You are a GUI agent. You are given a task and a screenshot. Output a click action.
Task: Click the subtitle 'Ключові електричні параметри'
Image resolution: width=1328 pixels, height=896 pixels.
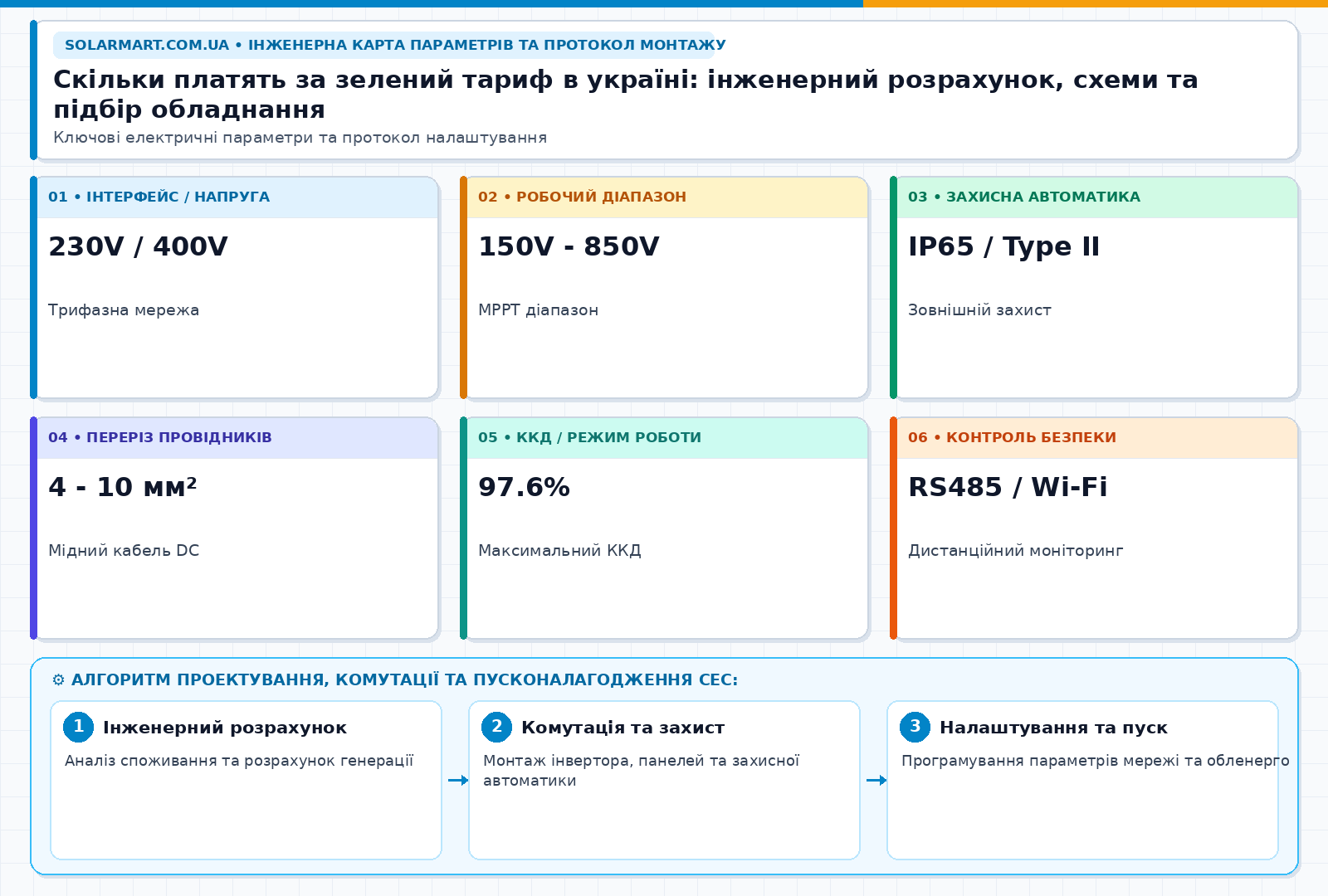click(x=300, y=138)
